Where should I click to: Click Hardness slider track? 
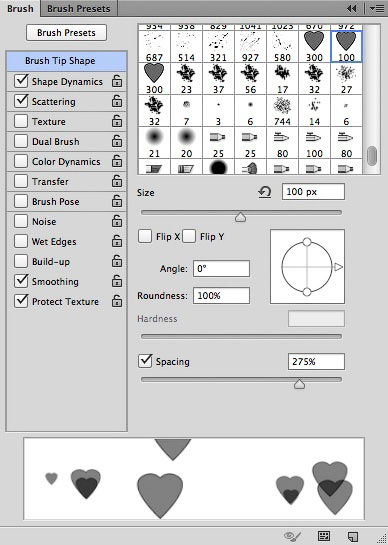(241, 336)
